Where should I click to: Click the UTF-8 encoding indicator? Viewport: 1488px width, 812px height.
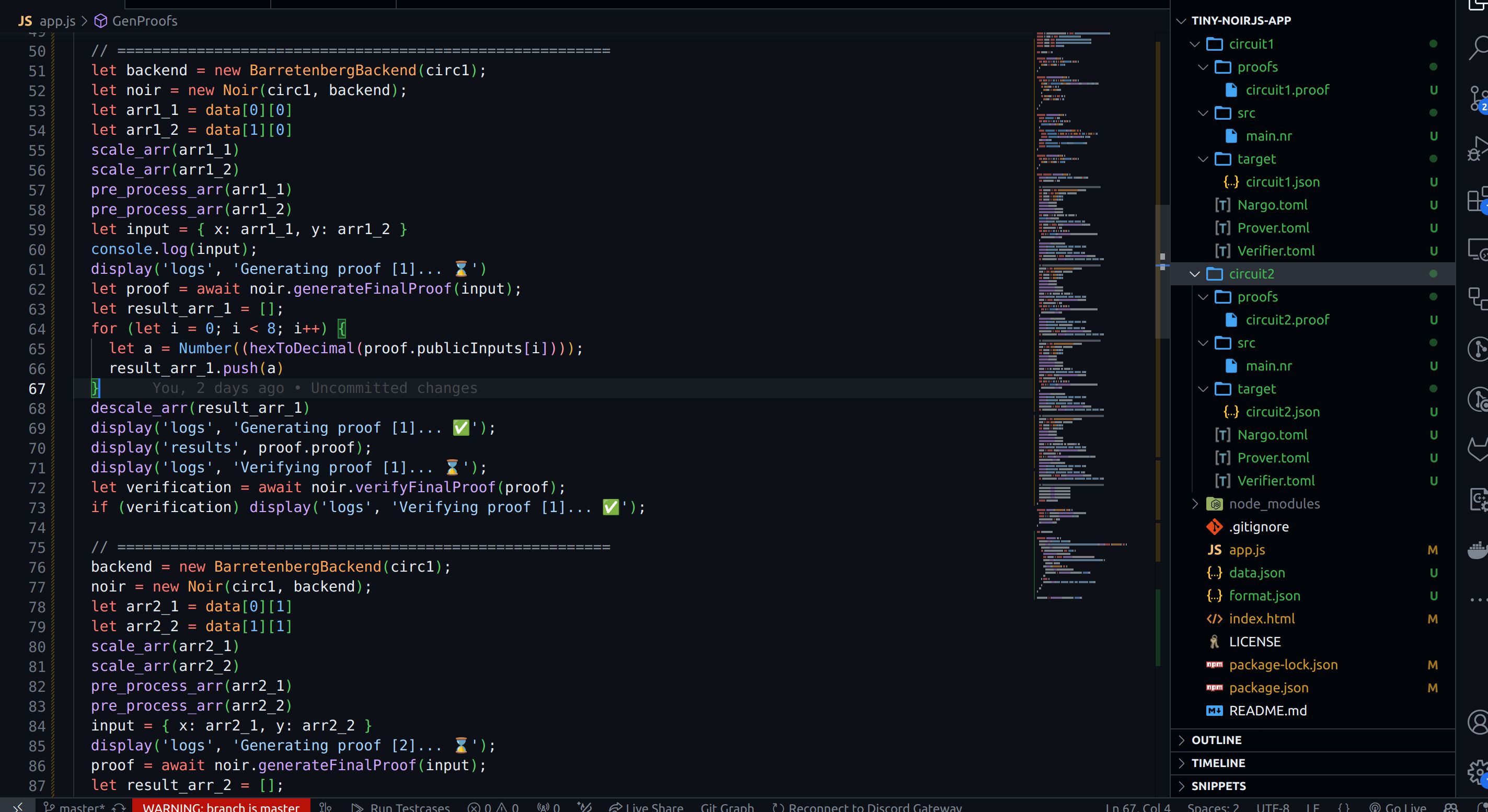point(1273,807)
